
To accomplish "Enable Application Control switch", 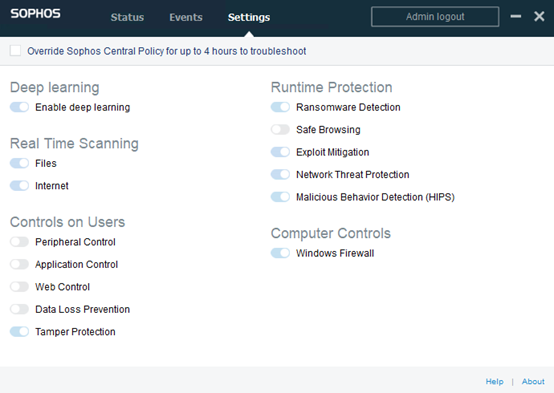I will [x=19, y=264].
